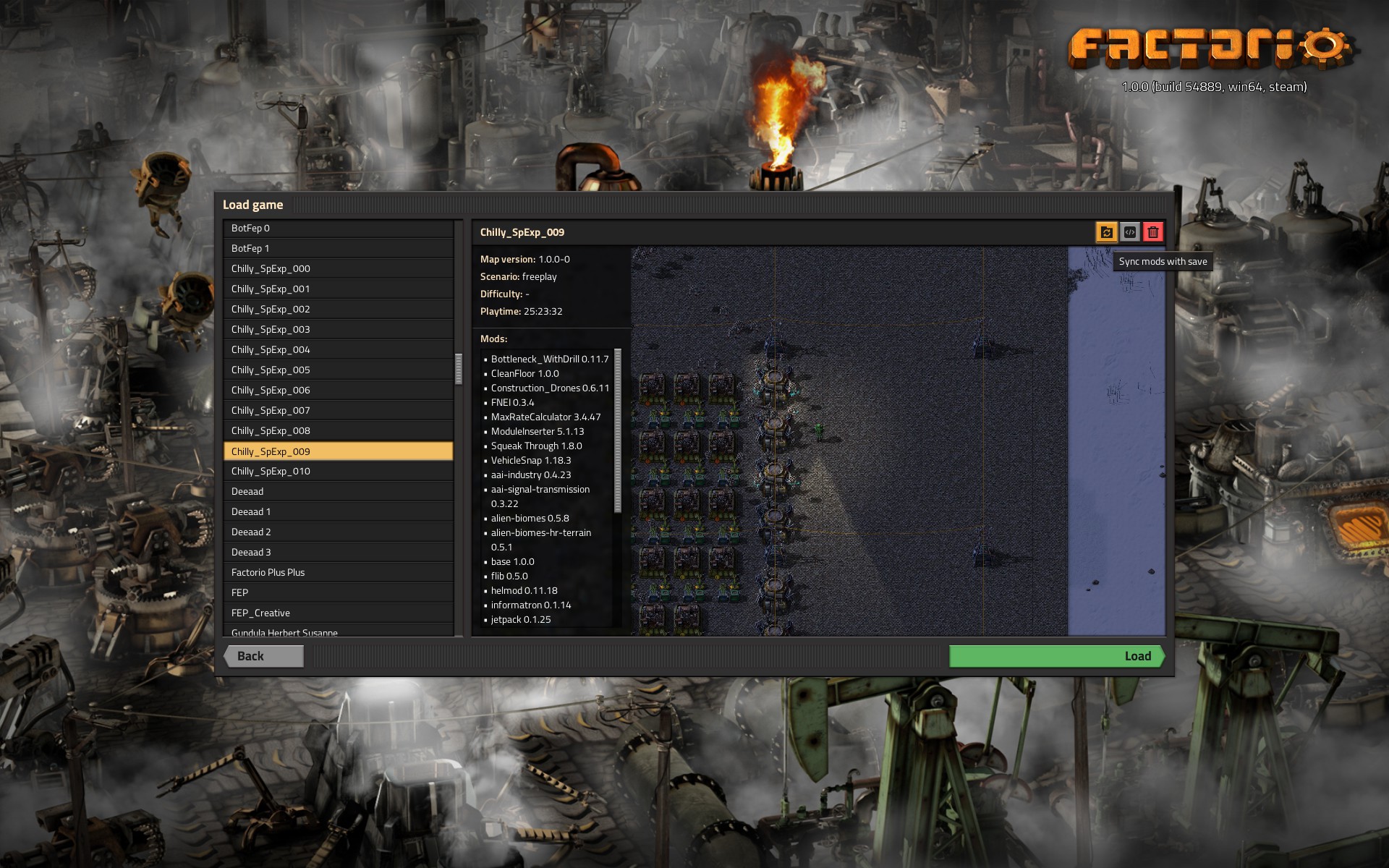Click the Scenario freeplay text
This screenshot has width=1389, height=868.
(518, 276)
